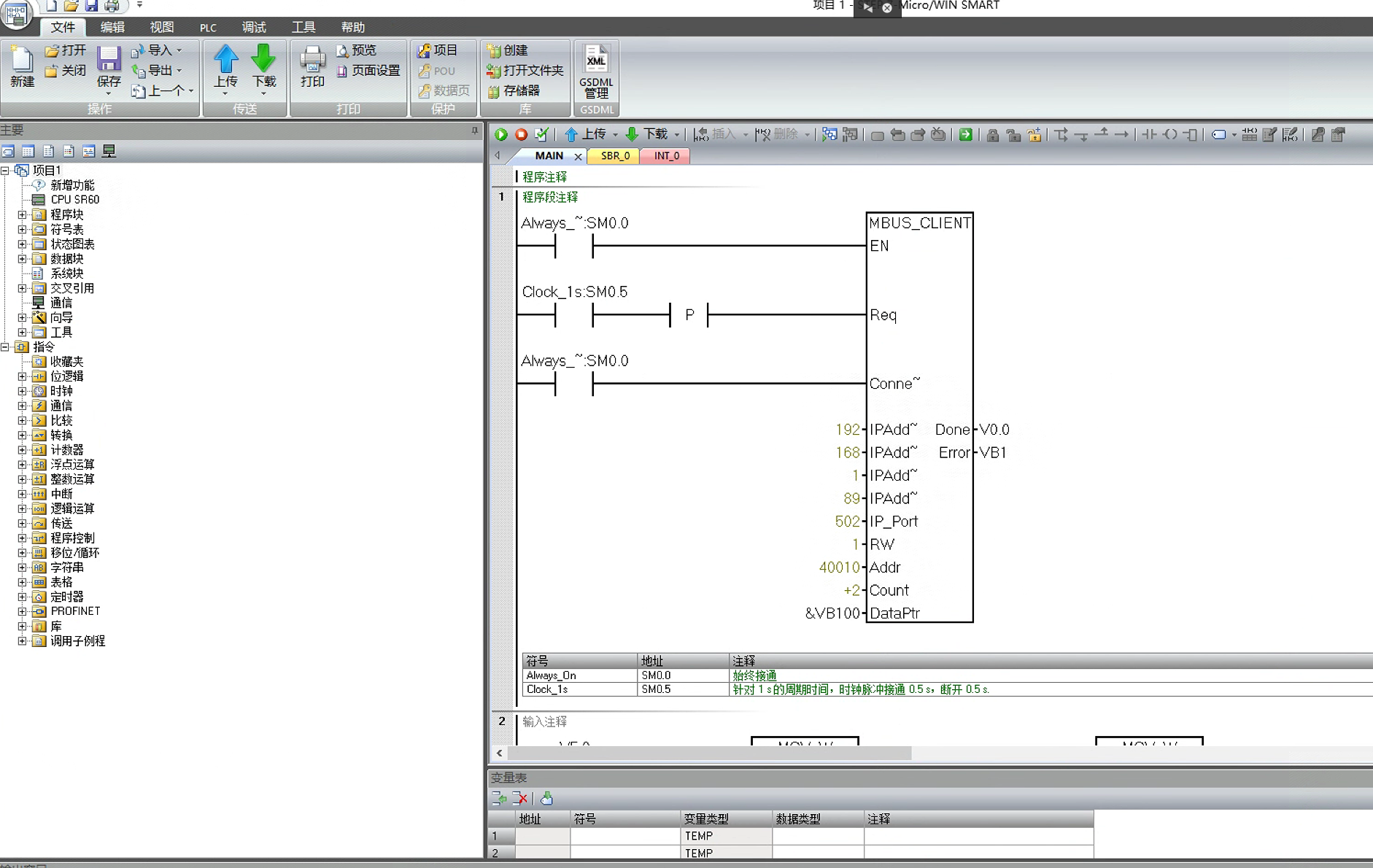This screenshot has width=1373, height=868.
Task: Click the scroll-left arrow of editor scrollbar
Action: pyautogui.click(x=499, y=753)
